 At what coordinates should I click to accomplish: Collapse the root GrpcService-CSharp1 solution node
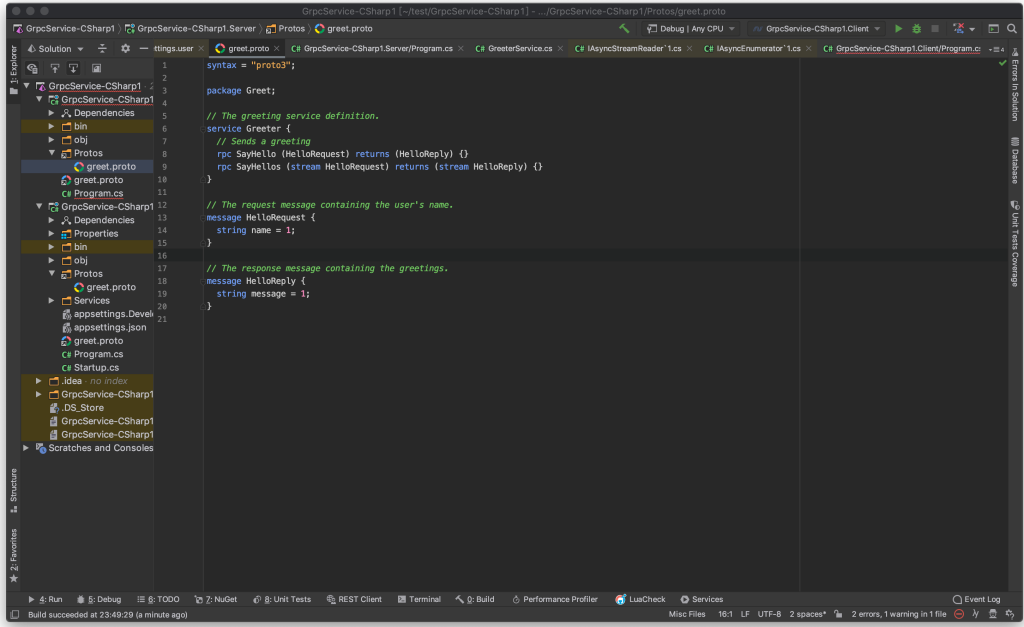pyautogui.click(x=27, y=86)
